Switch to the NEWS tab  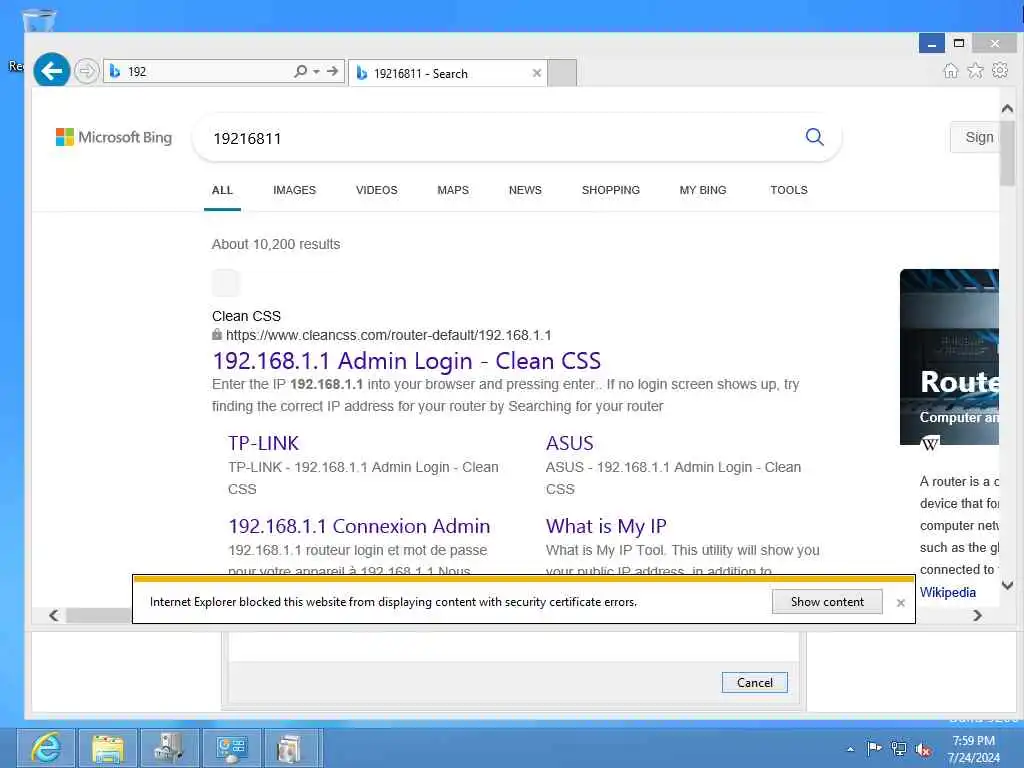point(525,190)
